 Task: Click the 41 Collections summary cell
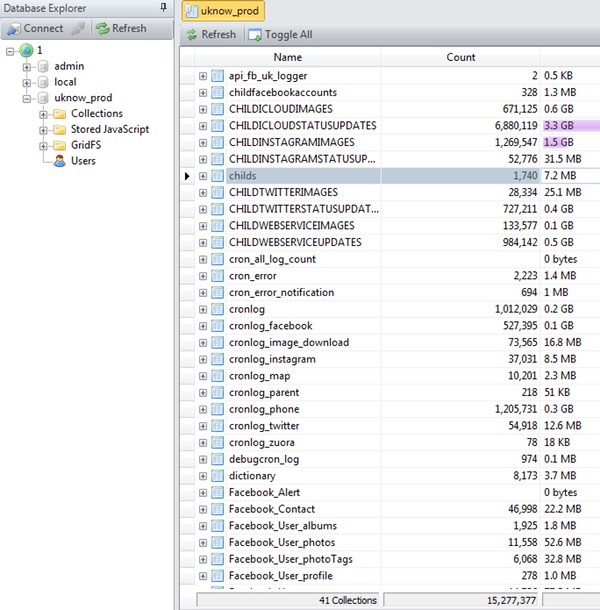tap(288, 600)
